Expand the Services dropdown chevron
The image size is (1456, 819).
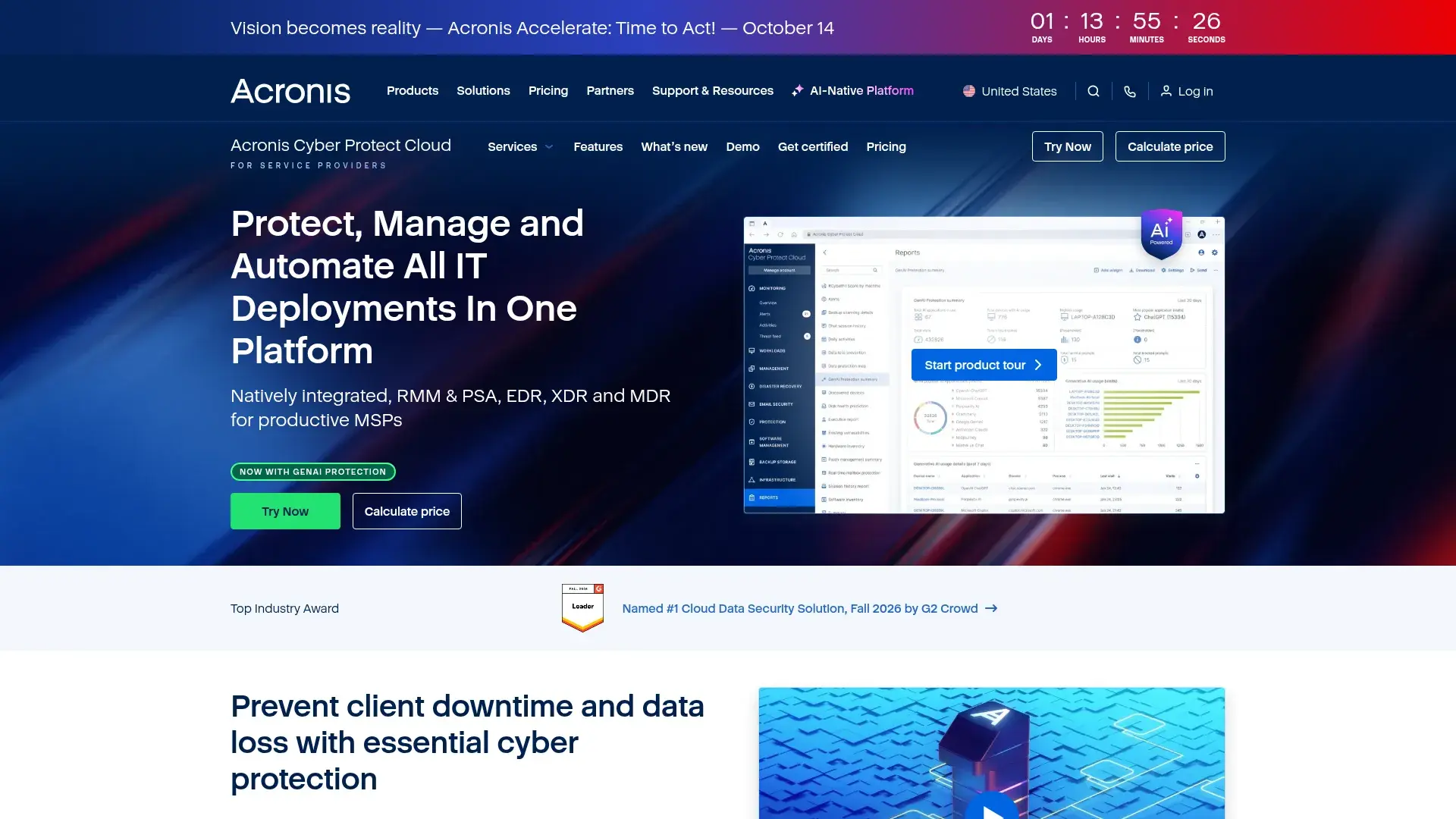(549, 147)
